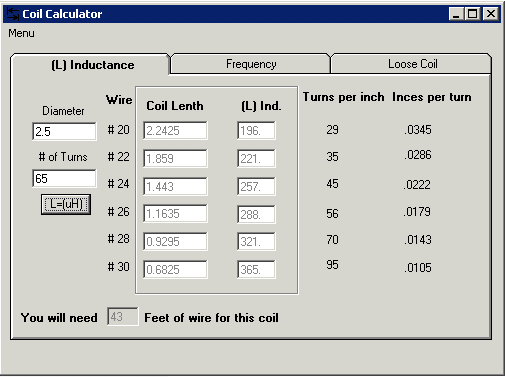Click the L=(uH) calculate button
The width and height of the screenshot is (505, 377).
(x=66, y=204)
